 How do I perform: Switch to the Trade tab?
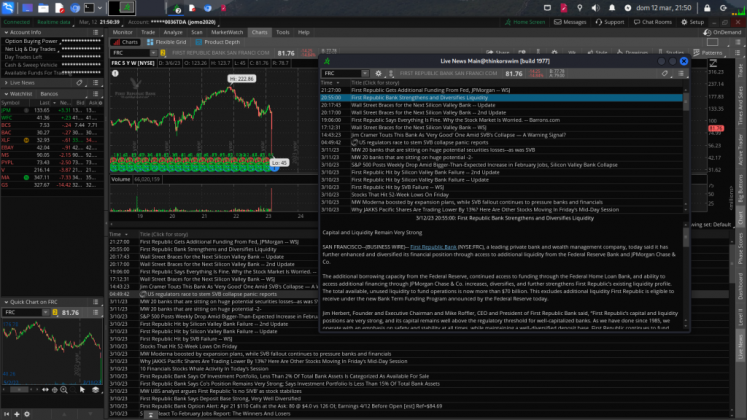point(148,32)
